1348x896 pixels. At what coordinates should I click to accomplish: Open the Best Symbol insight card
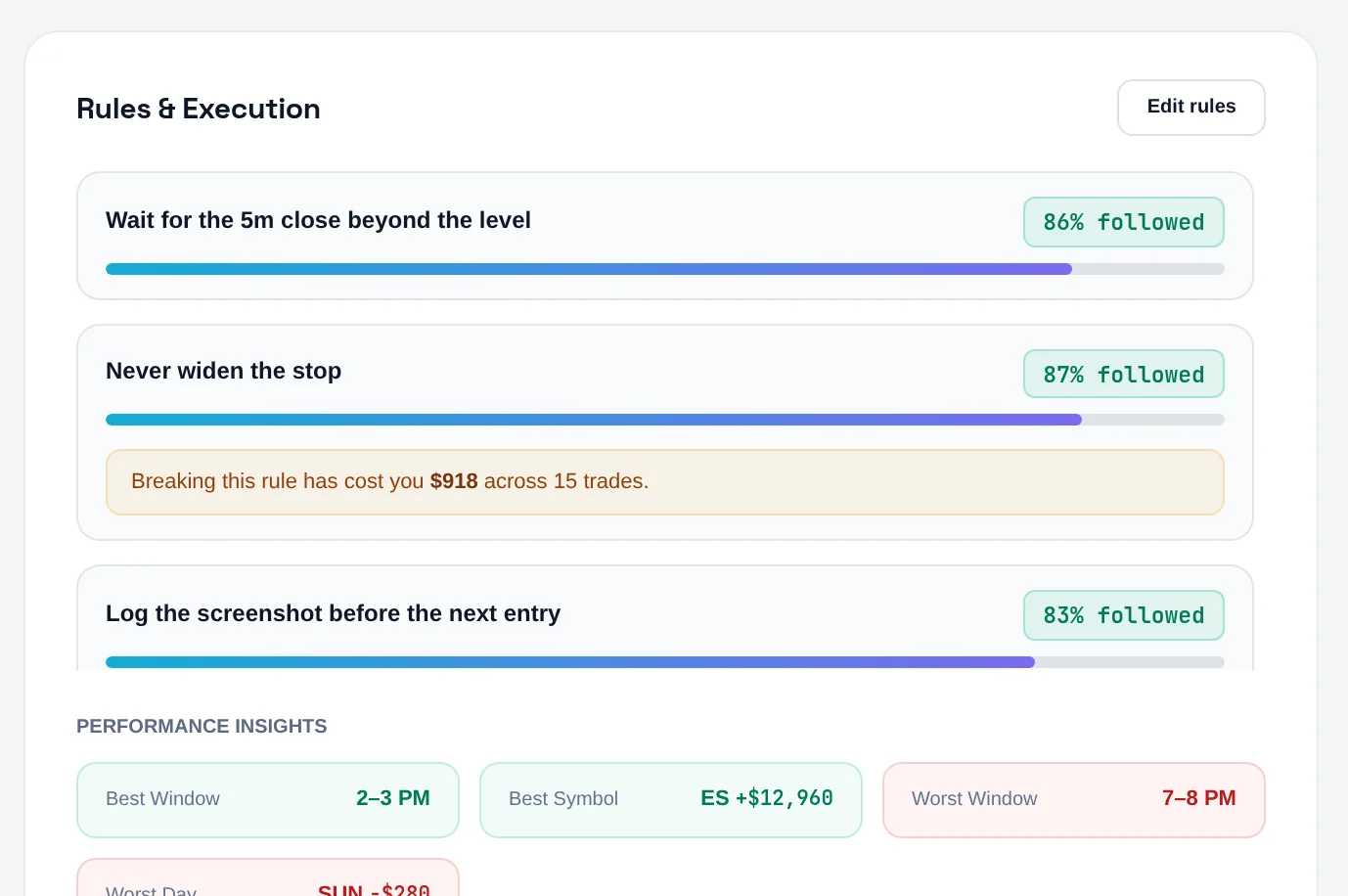pyautogui.click(x=671, y=800)
